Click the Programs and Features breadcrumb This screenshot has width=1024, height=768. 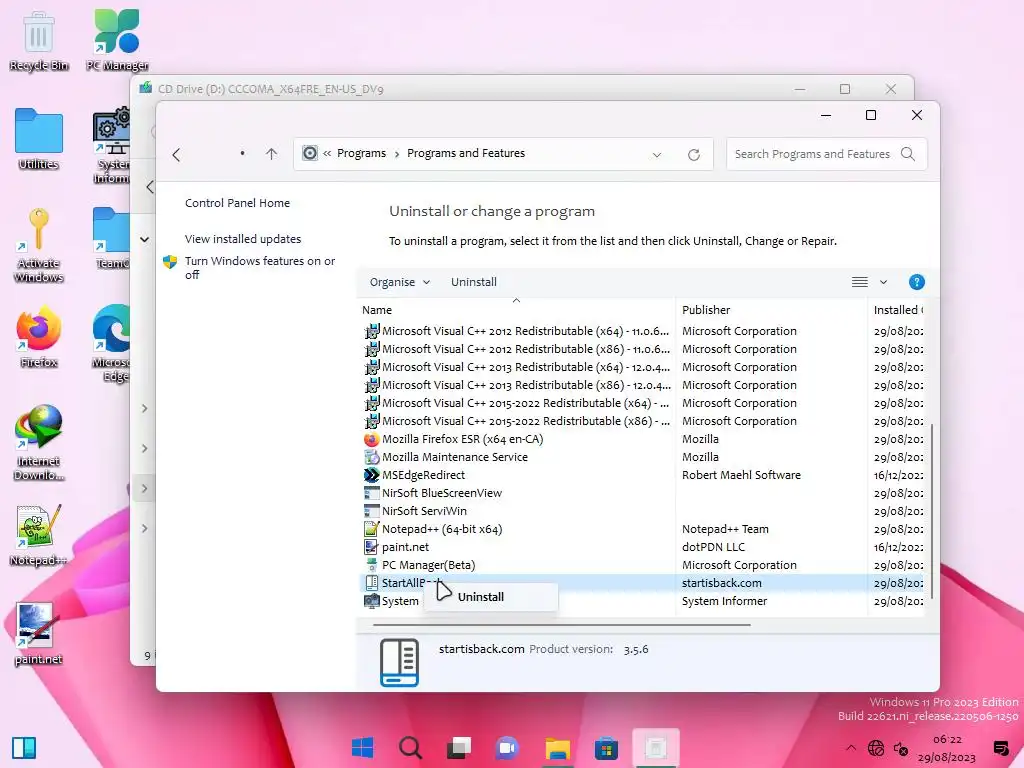point(466,153)
